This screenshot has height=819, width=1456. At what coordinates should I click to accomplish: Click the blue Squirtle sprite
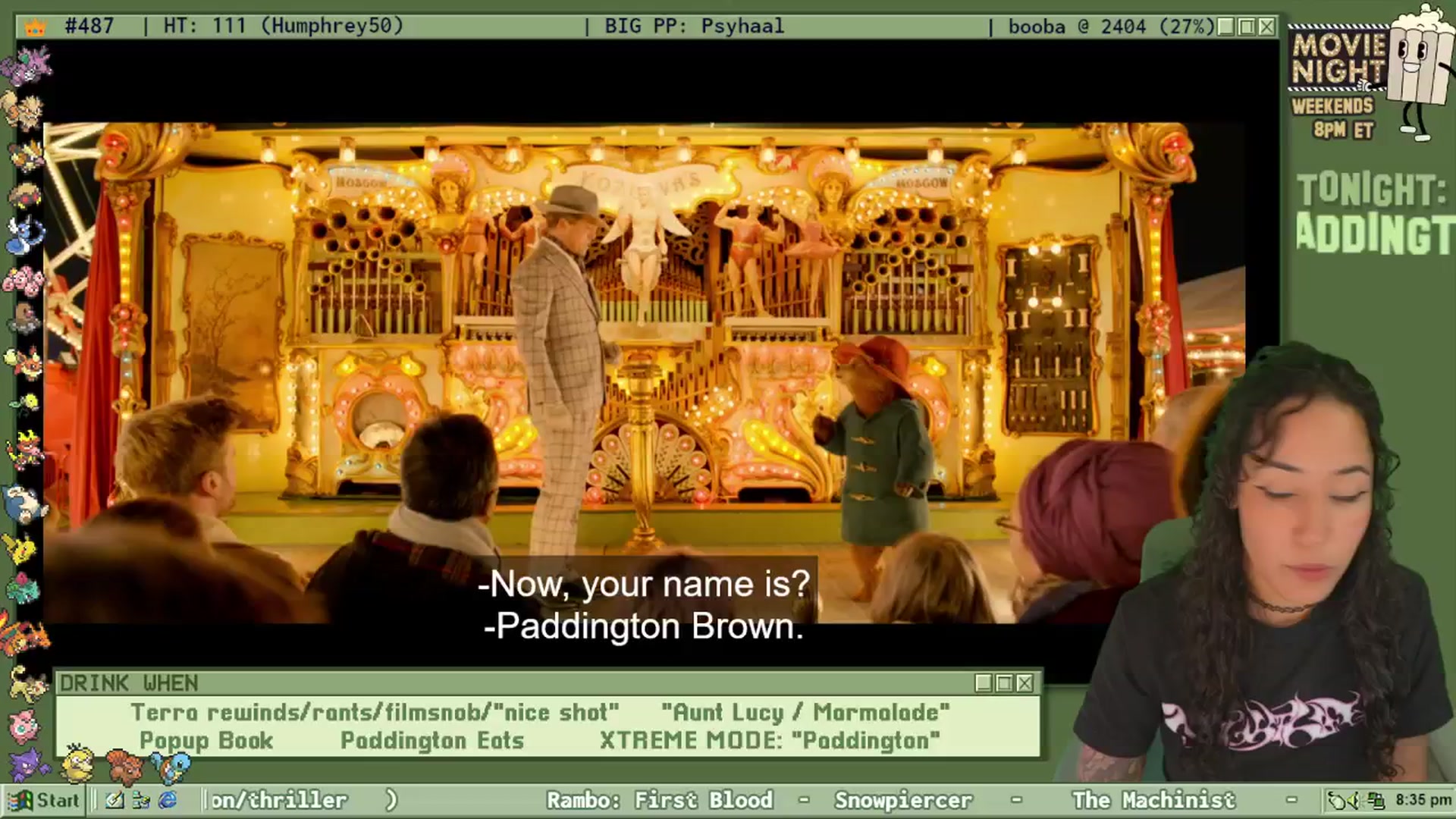coord(171,766)
